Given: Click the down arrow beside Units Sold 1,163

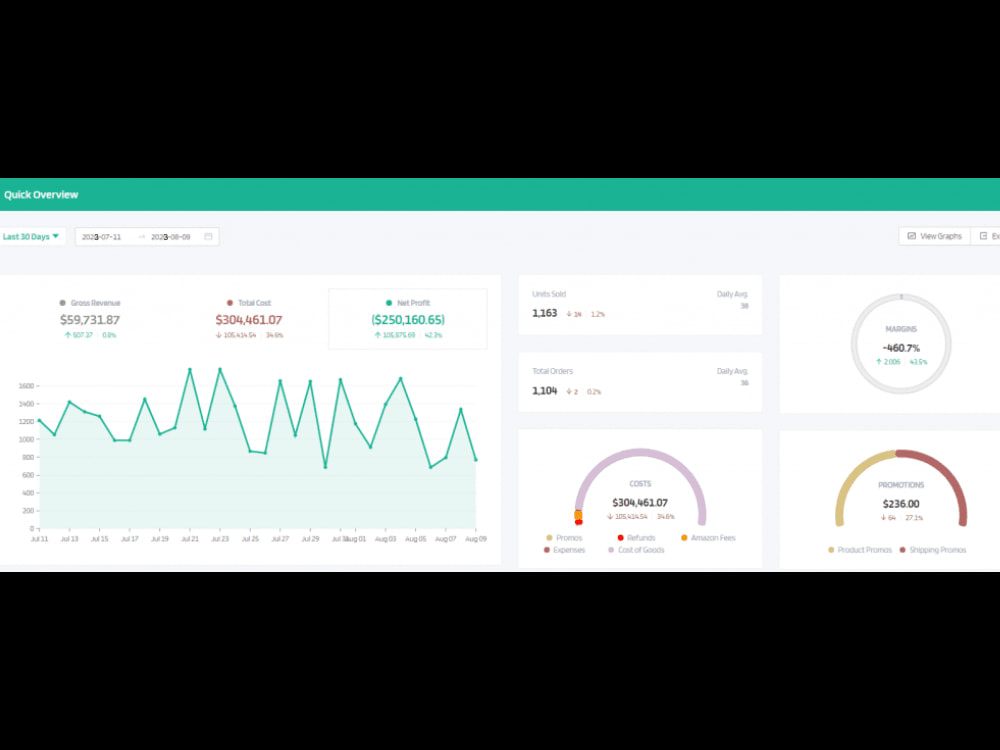Looking at the screenshot, I should (569, 314).
